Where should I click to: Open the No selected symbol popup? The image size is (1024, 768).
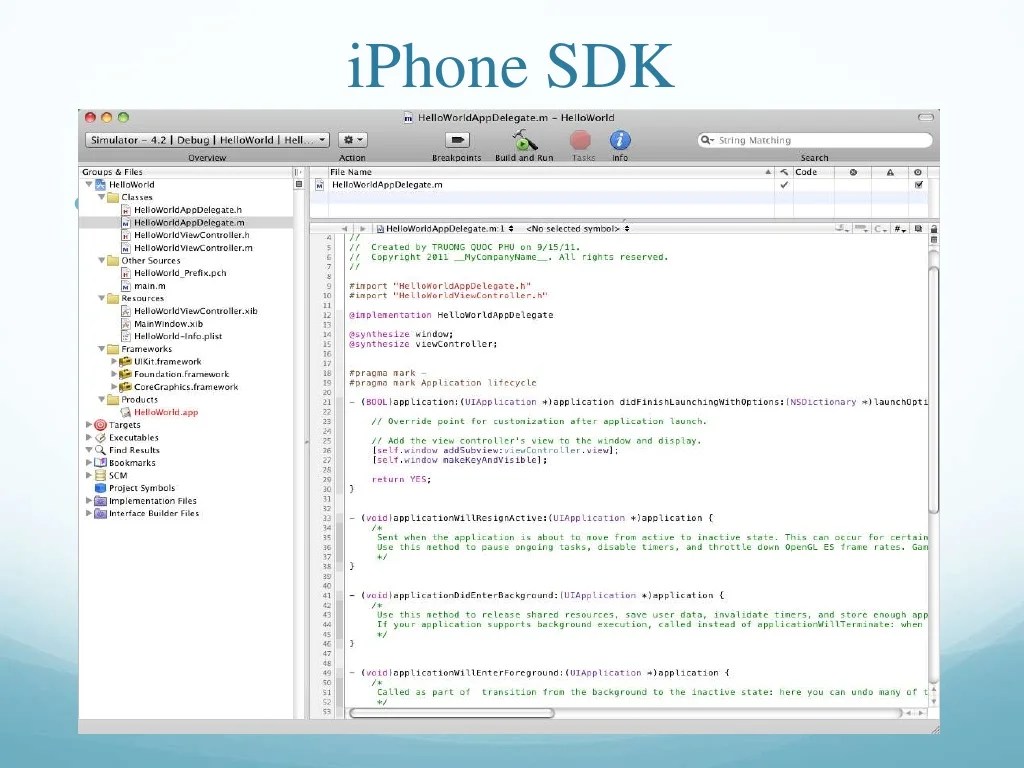tap(578, 229)
